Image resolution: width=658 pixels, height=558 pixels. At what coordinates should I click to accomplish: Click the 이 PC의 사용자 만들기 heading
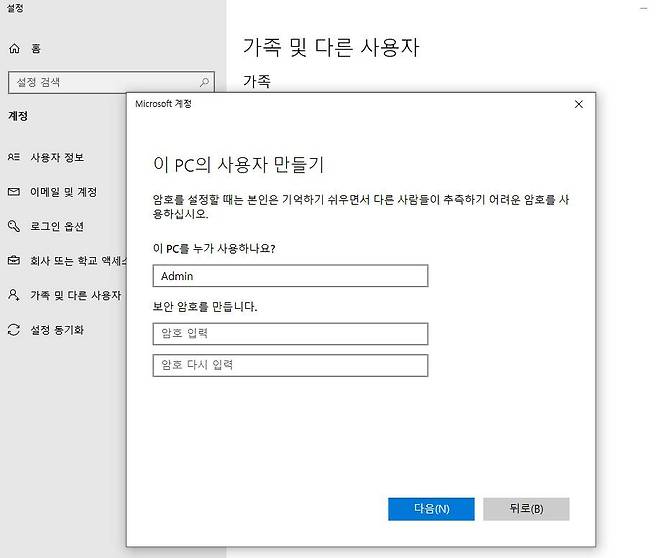coord(239,164)
